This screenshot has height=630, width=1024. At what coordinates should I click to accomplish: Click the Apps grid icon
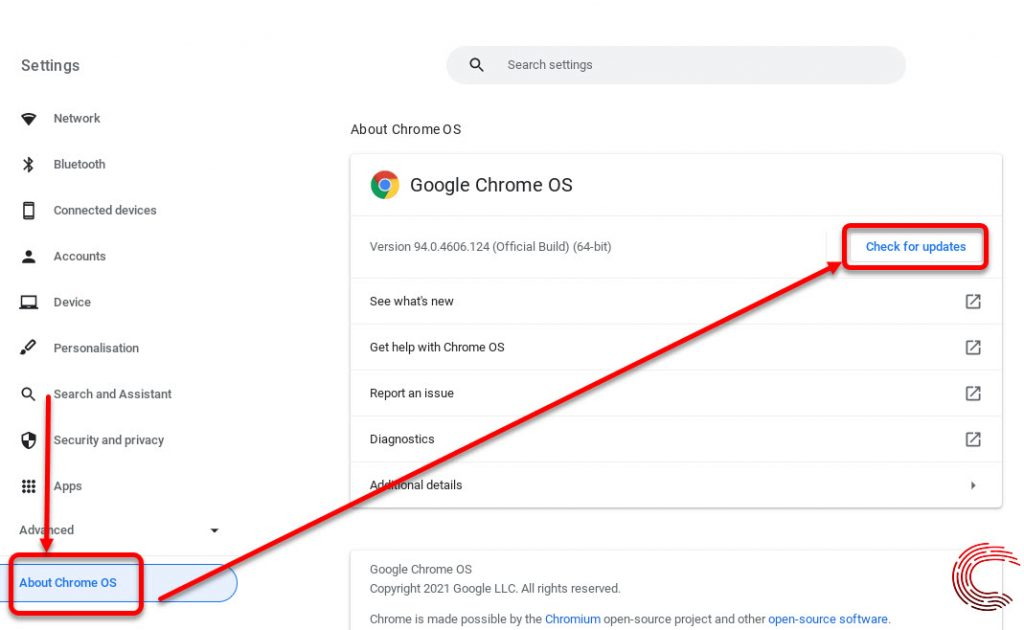[29, 486]
